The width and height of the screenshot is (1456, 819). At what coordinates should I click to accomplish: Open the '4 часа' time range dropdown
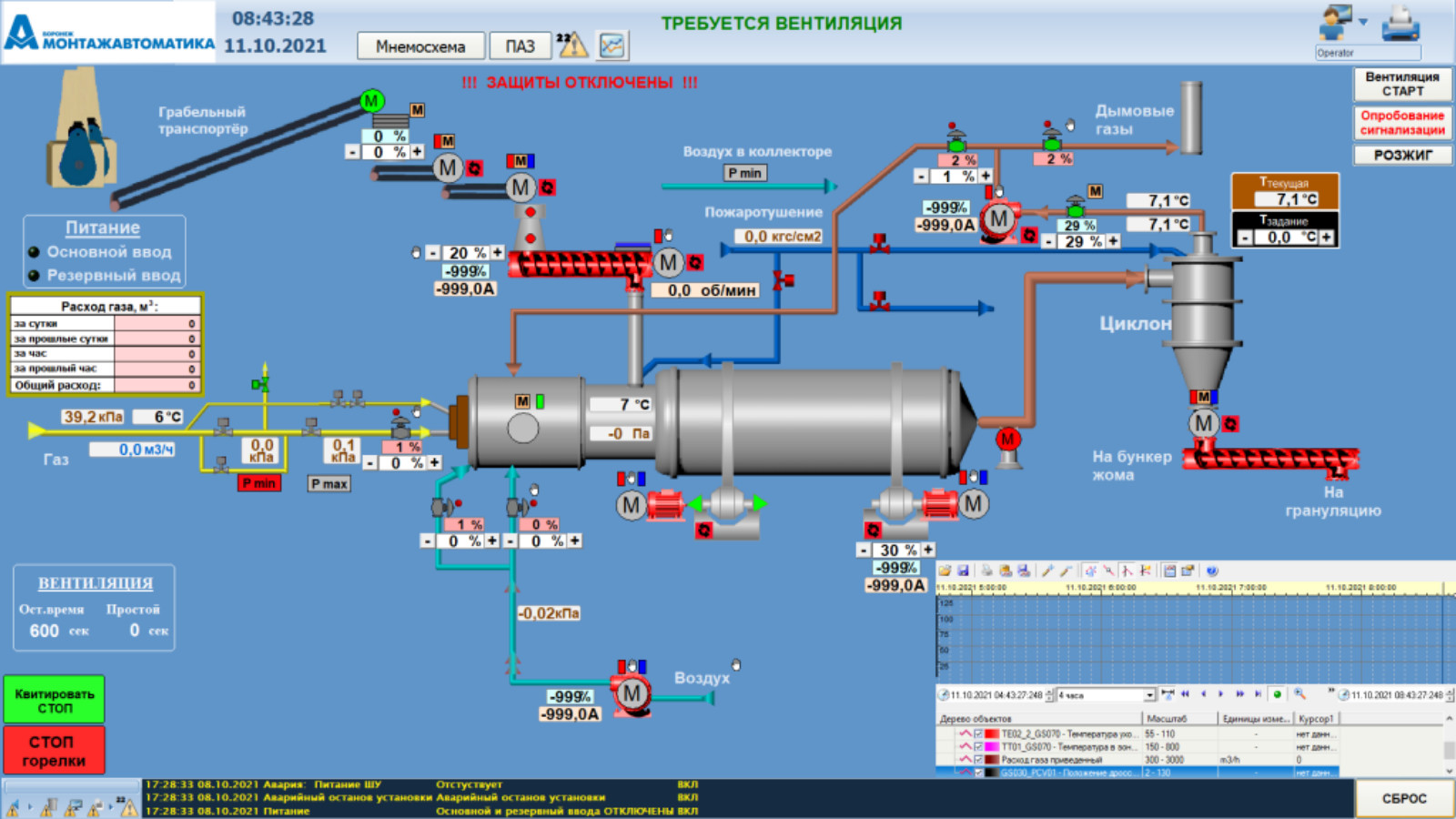pos(1149,695)
